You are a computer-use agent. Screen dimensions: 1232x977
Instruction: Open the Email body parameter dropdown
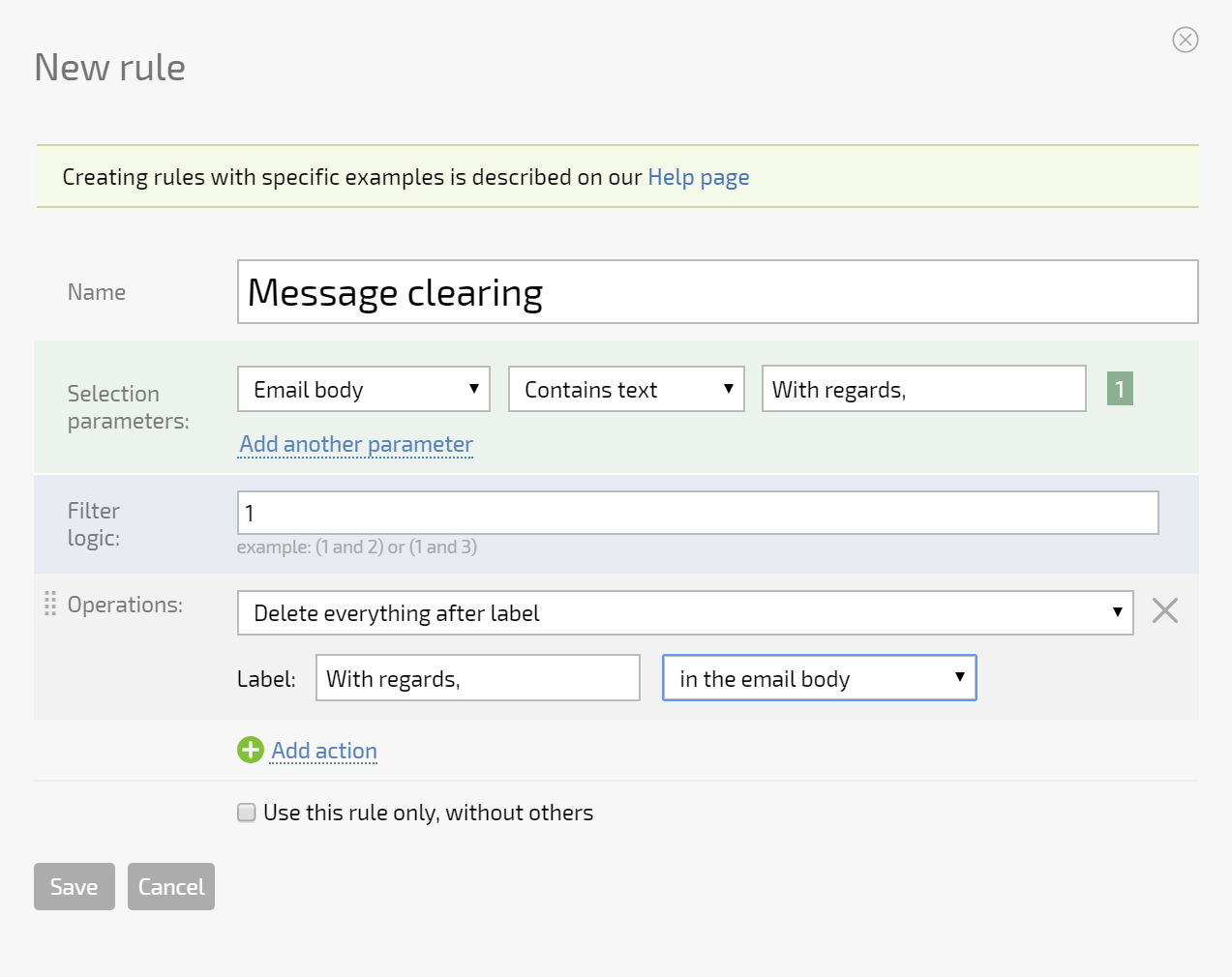coord(364,389)
